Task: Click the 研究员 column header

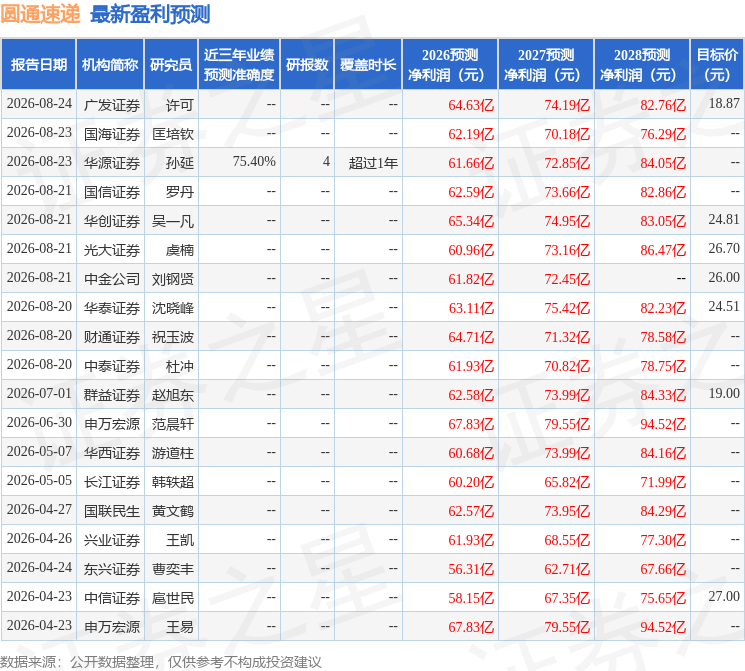Action: [x=171, y=65]
